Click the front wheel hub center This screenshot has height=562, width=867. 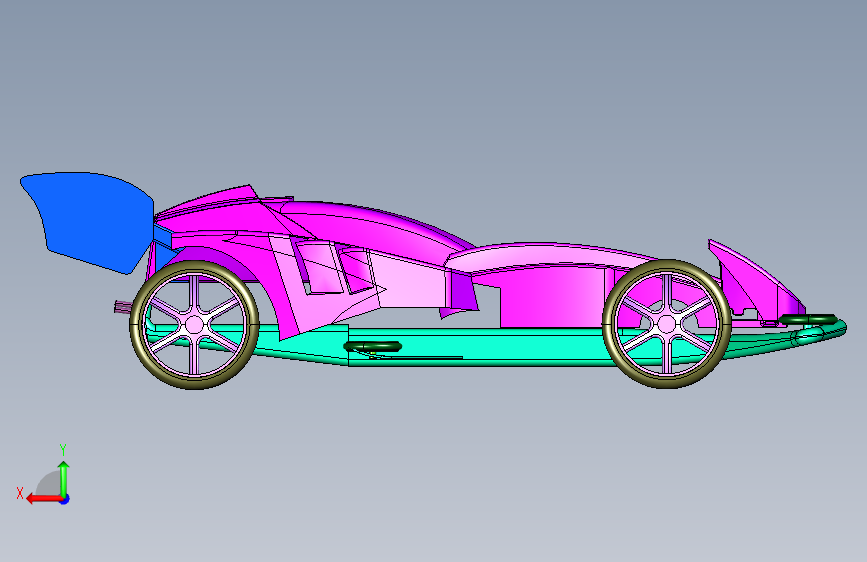667,324
